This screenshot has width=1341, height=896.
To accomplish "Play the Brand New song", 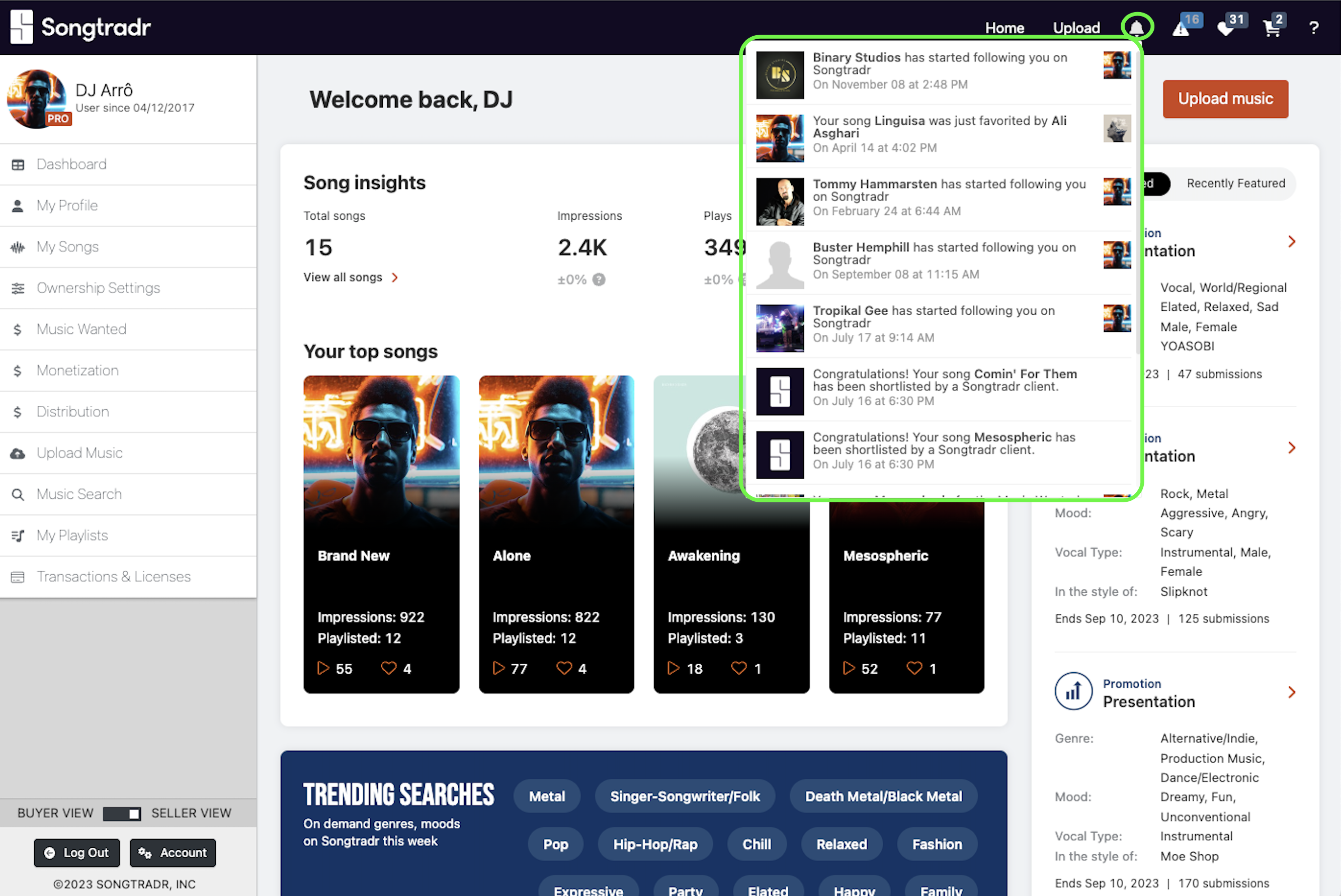I will tap(323, 668).
